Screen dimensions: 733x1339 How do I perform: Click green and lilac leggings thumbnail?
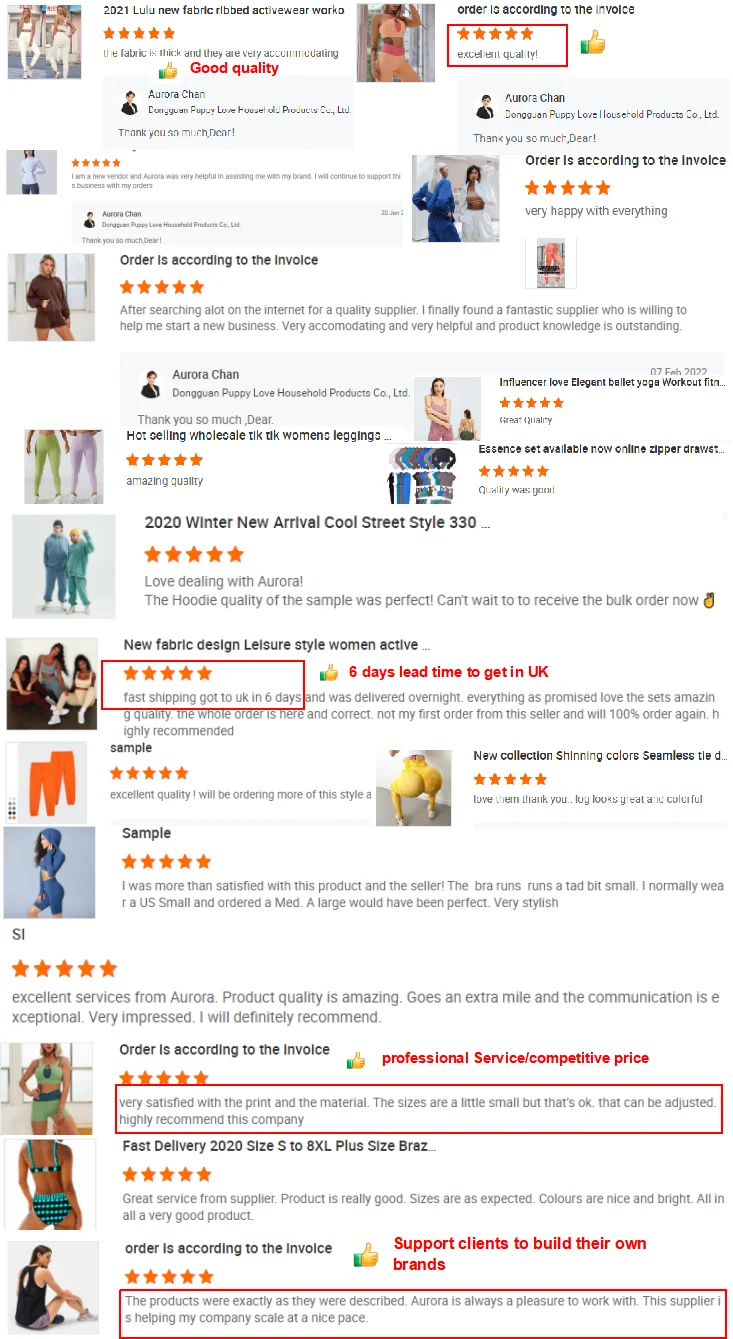pyautogui.click(x=64, y=466)
